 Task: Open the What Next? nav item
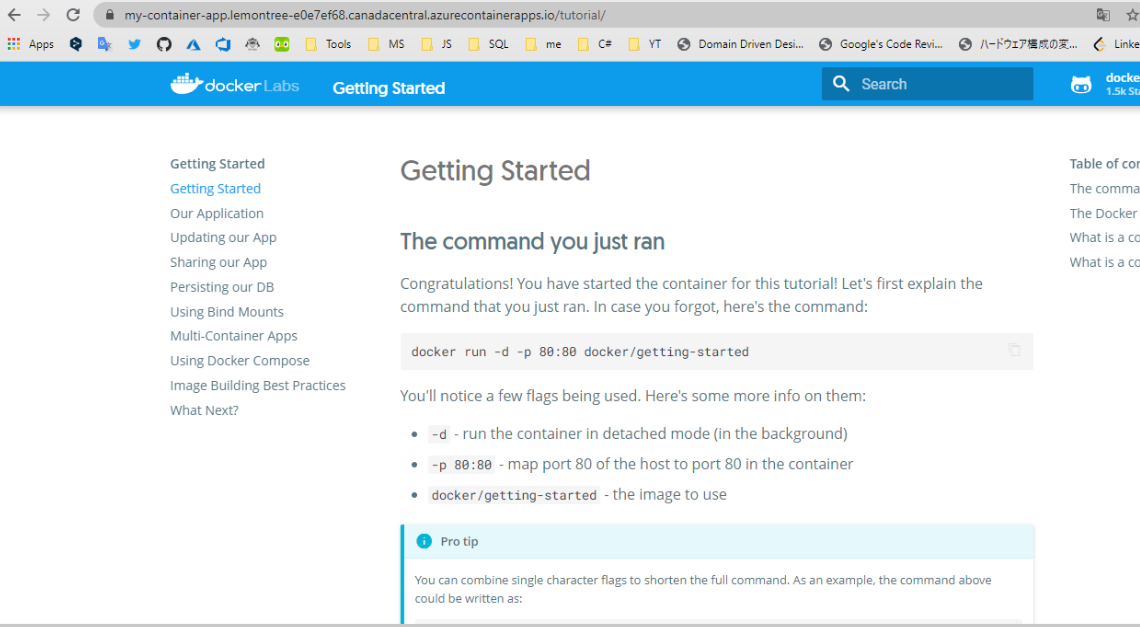pyautogui.click(x=204, y=410)
